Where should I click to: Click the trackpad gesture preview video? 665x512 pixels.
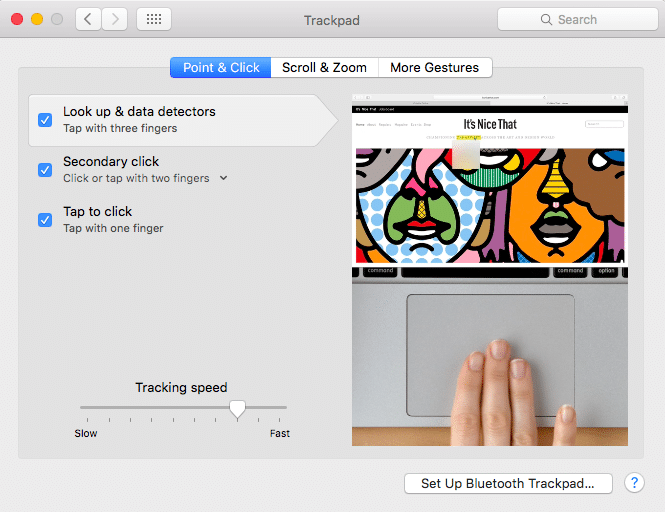[490, 270]
